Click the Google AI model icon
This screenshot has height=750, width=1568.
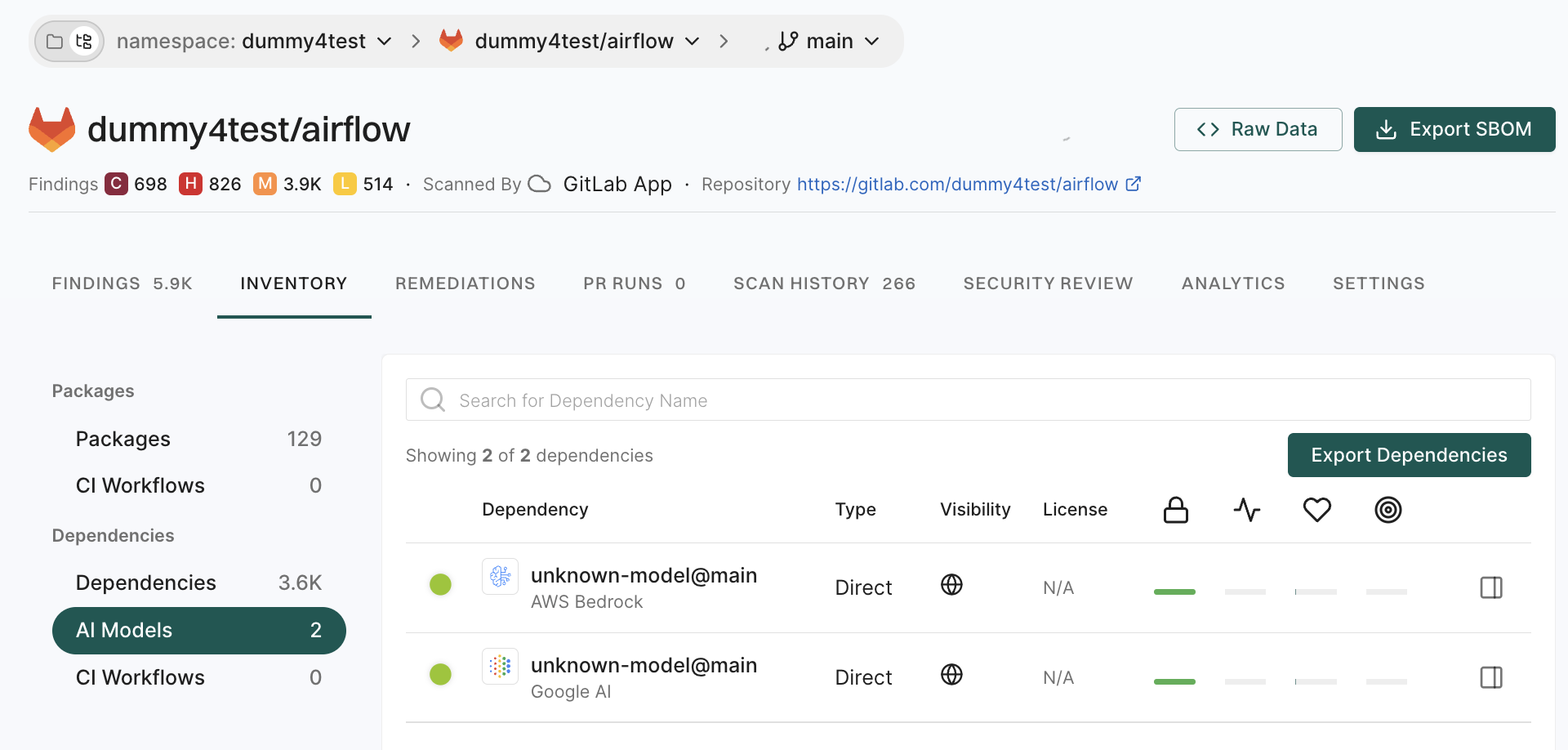[500, 666]
